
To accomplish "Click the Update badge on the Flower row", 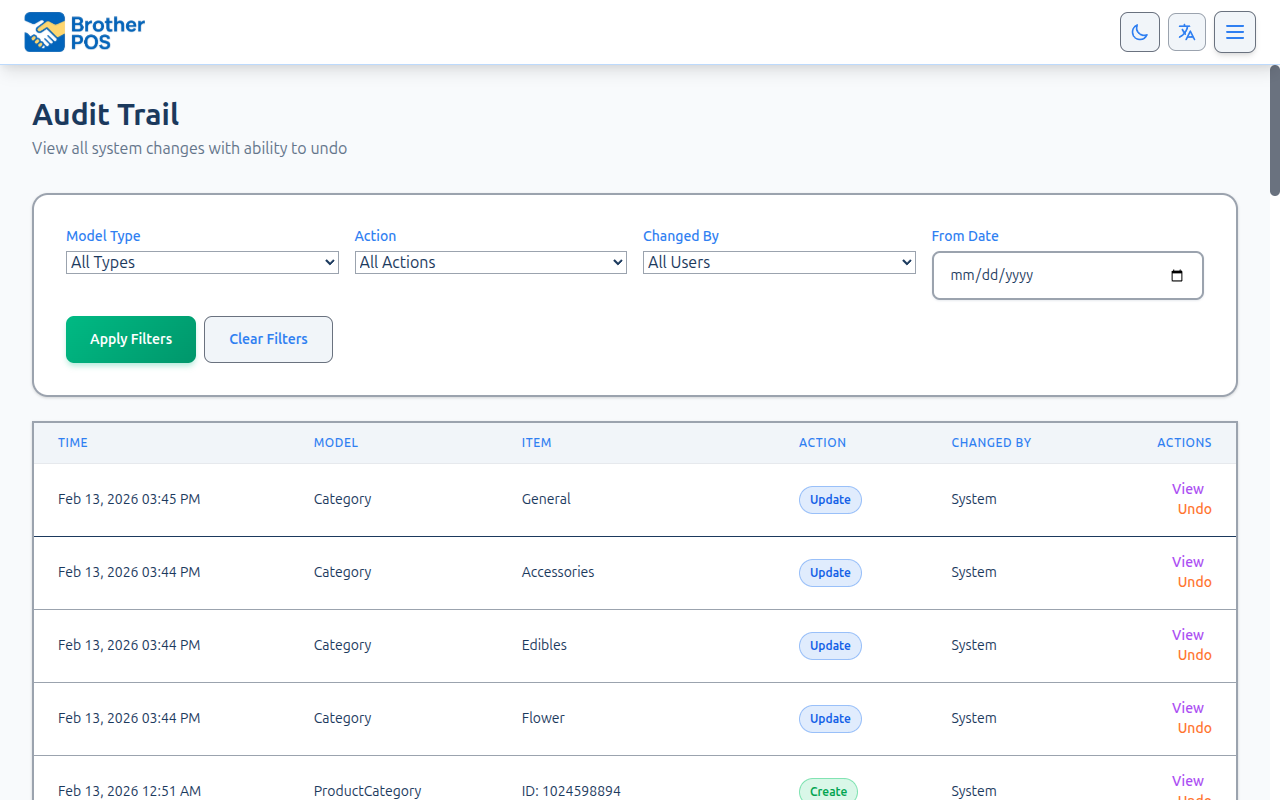I will (x=830, y=718).
